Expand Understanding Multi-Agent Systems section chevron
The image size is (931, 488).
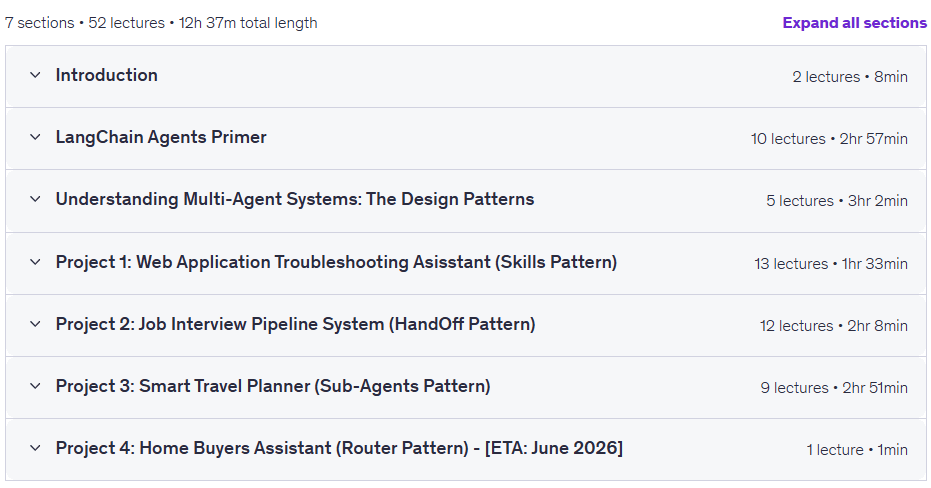(x=35, y=199)
